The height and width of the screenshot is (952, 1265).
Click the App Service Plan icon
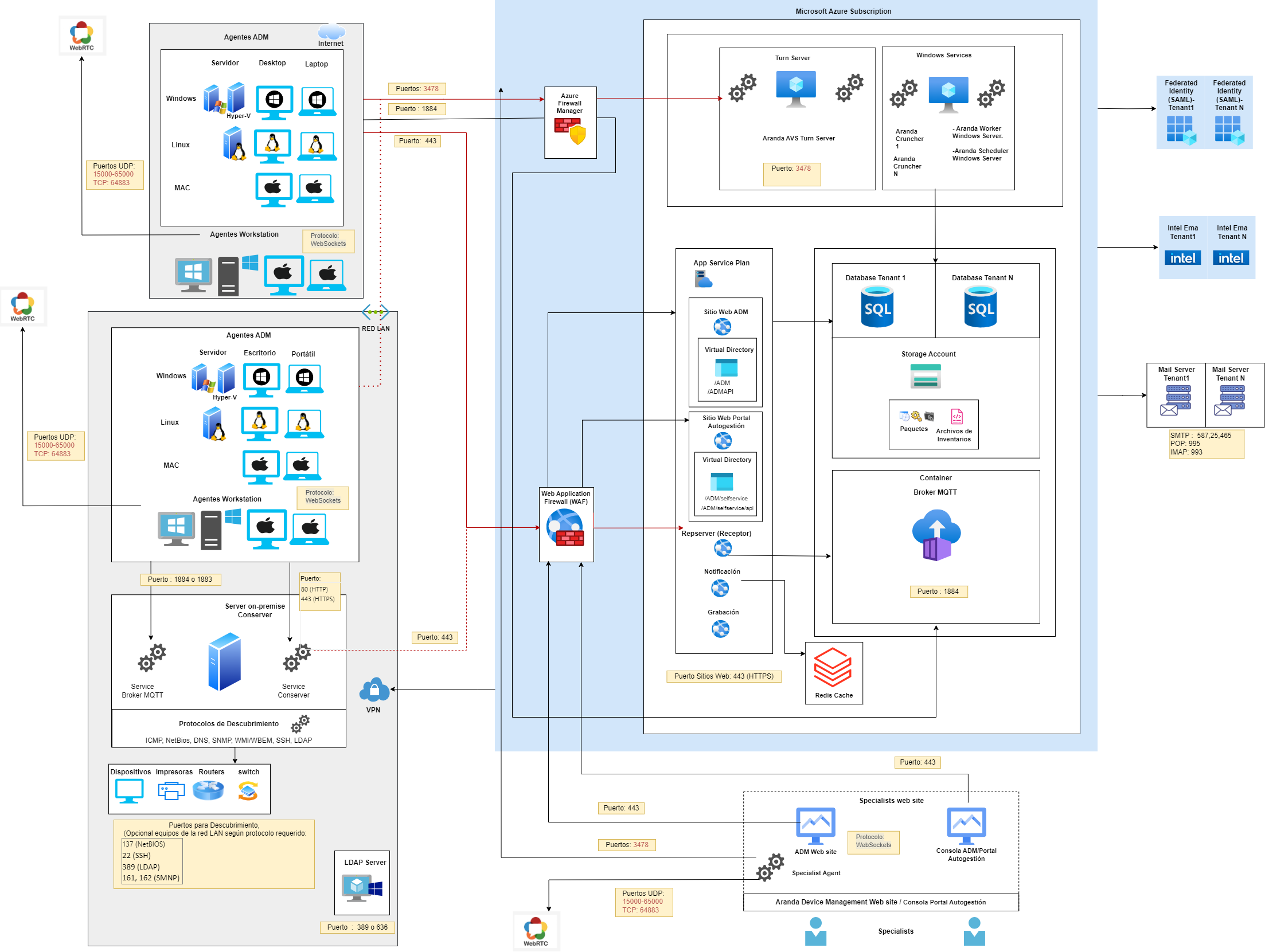click(703, 279)
